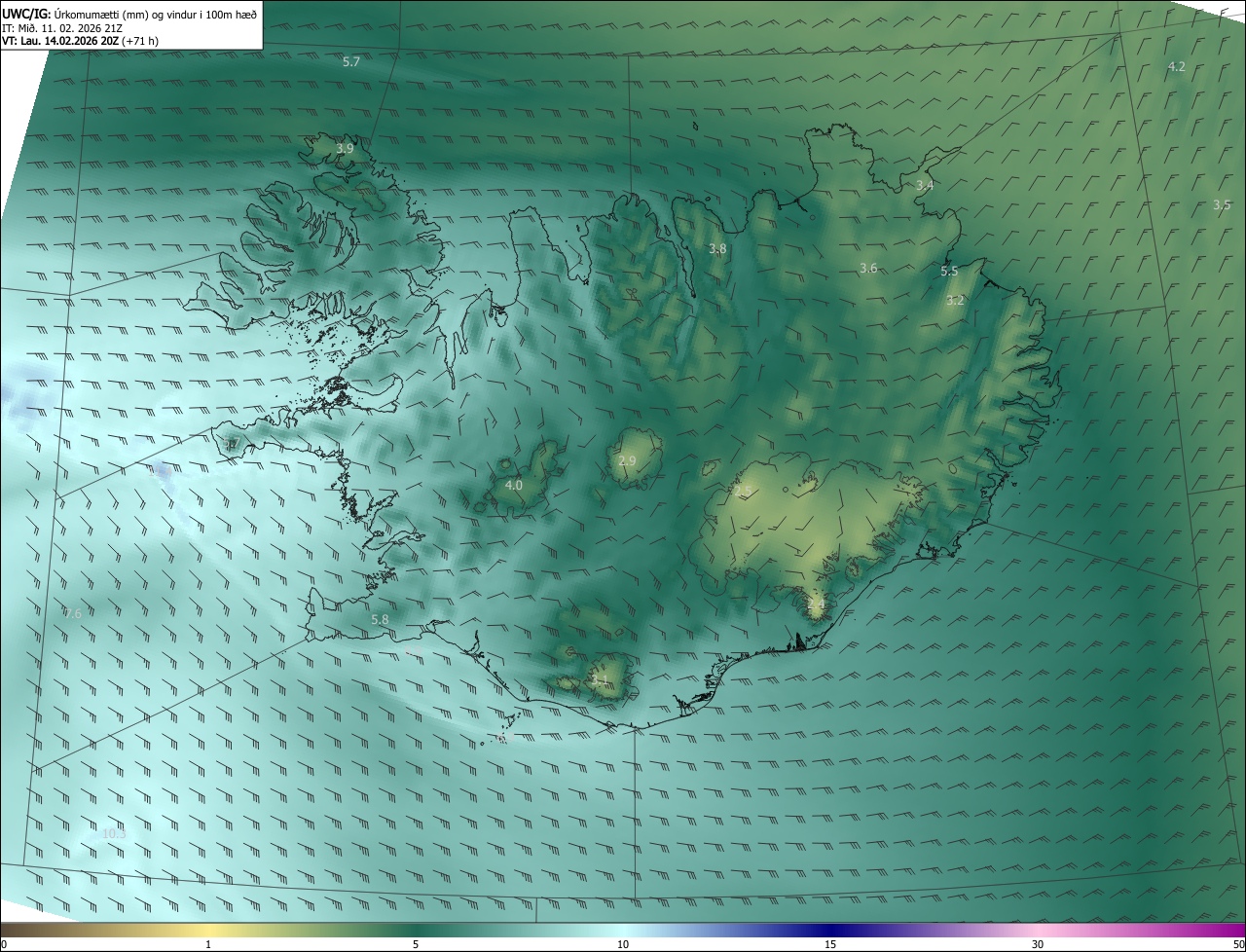Click the color scale tick label 10
This screenshot has height=952, width=1246.
tap(623, 944)
